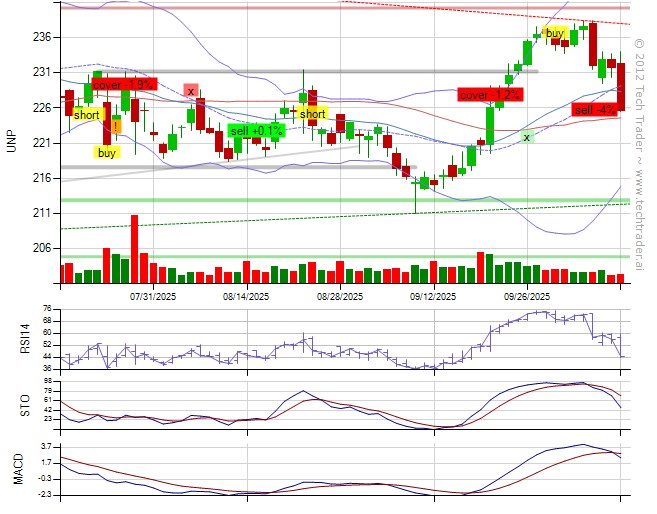Click the 'sell +0.1%' green label
The height and width of the screenshot is (514, 657).
pyautogui.click(x=256, y=131)
